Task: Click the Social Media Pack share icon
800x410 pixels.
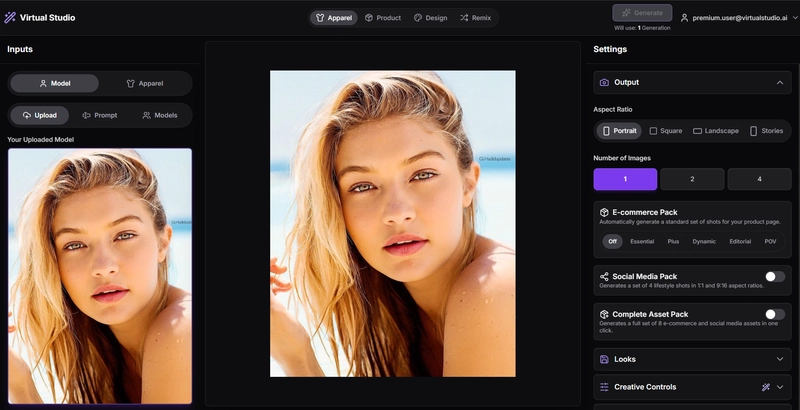Action: [604, 276]
